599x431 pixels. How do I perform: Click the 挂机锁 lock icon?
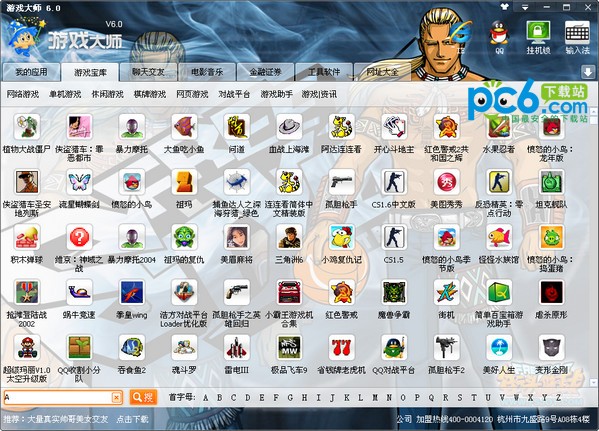pyautogui.click(x=538, y=32)
